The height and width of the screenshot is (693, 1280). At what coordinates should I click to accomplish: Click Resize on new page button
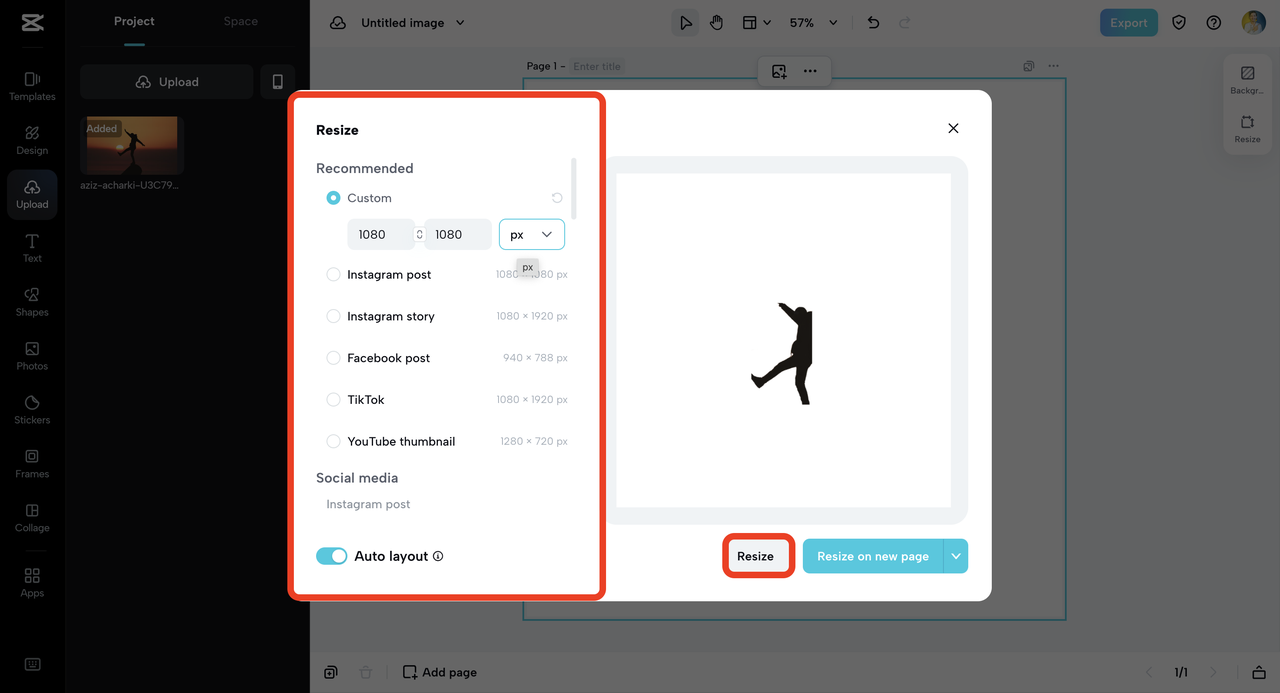(873, 556)
